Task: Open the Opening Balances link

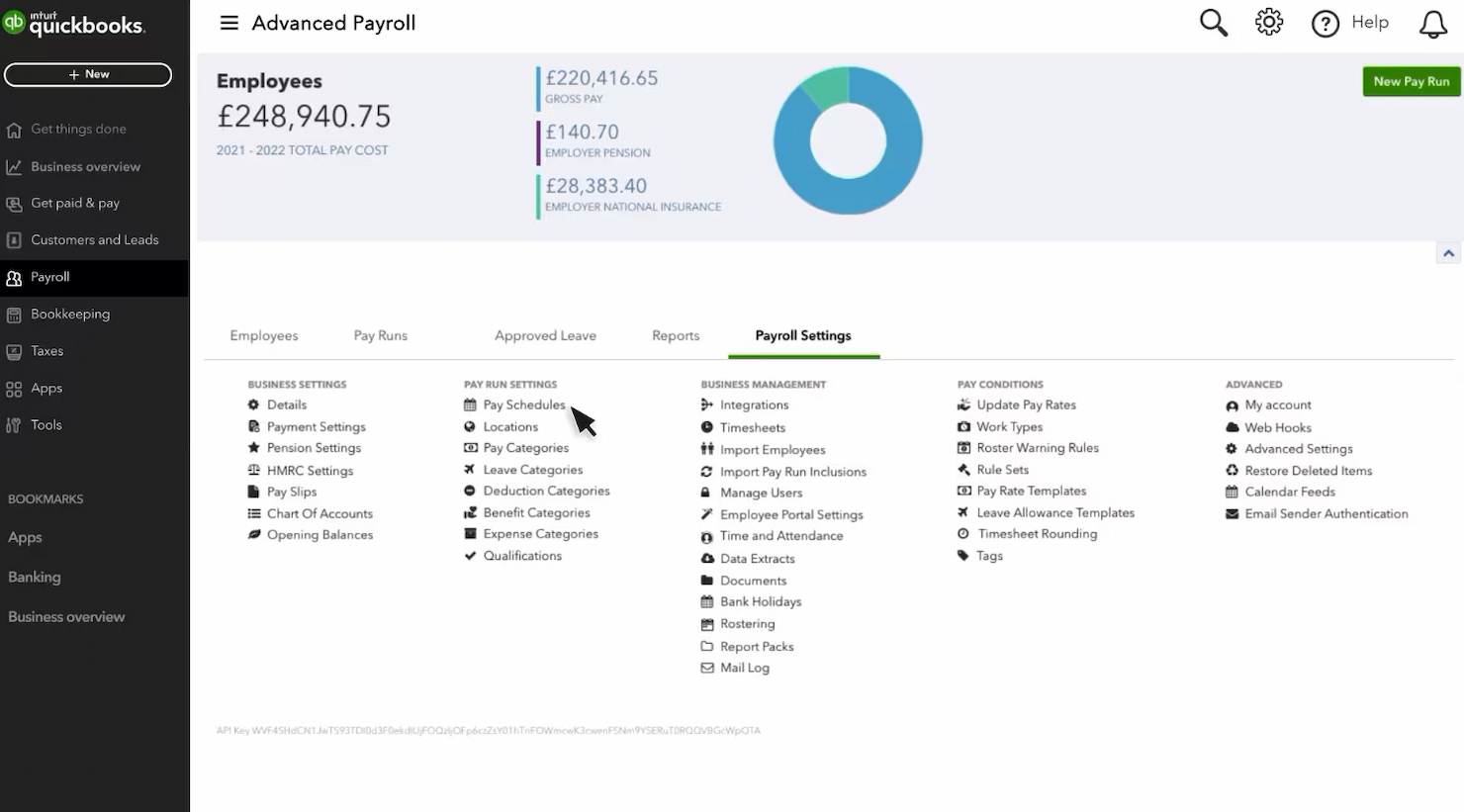Action: point(320,535)
